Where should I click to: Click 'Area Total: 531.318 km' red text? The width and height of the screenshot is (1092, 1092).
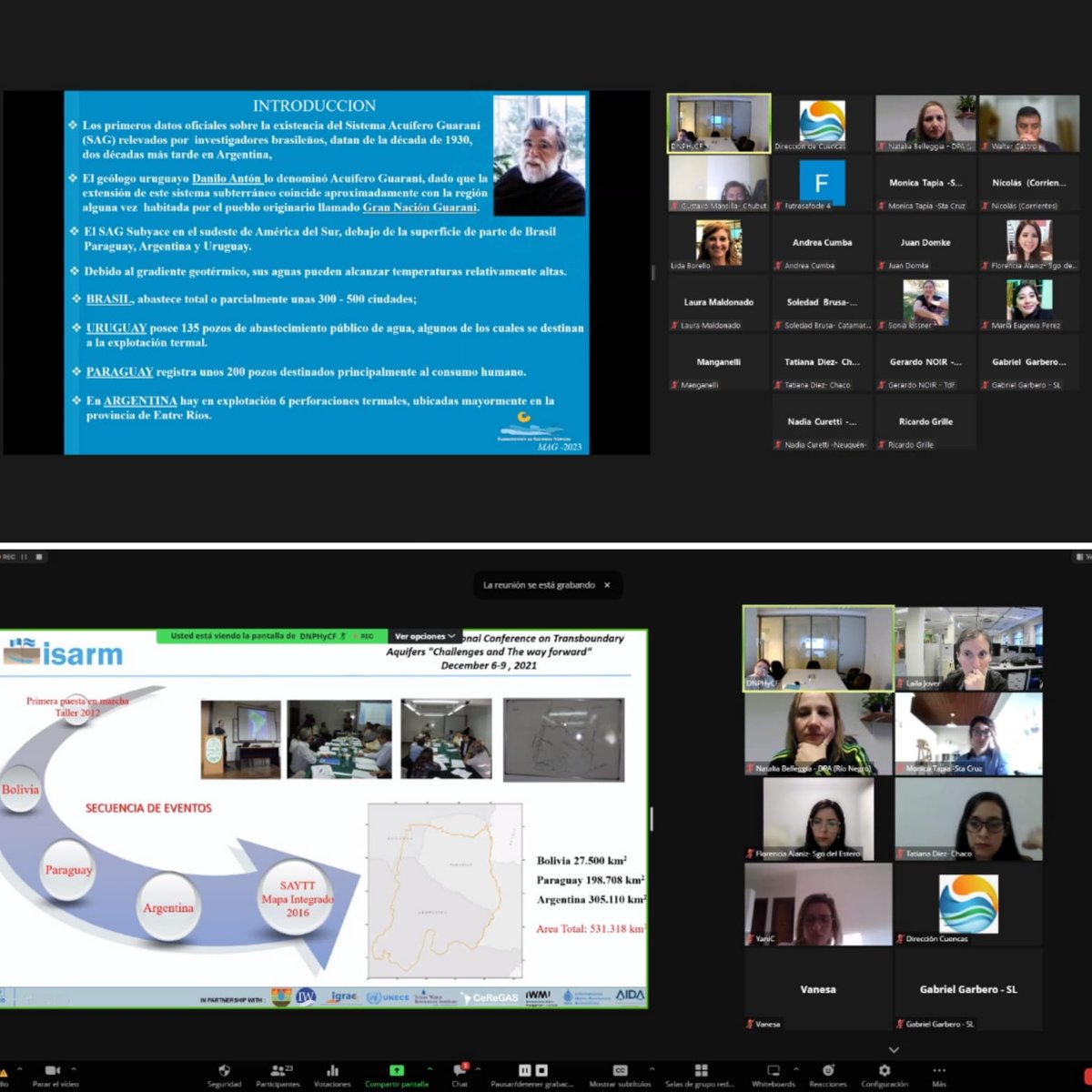point(591,929)
